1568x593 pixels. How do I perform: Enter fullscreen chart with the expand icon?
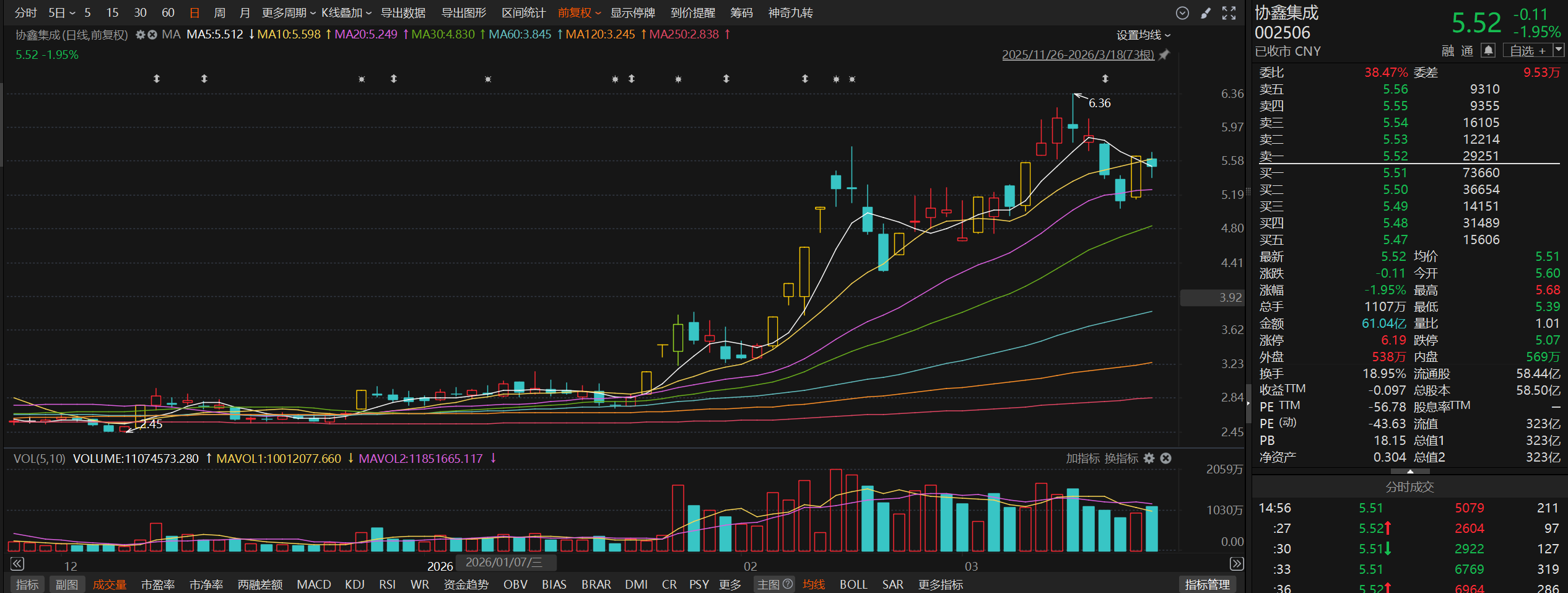[x=1229, y=13]
